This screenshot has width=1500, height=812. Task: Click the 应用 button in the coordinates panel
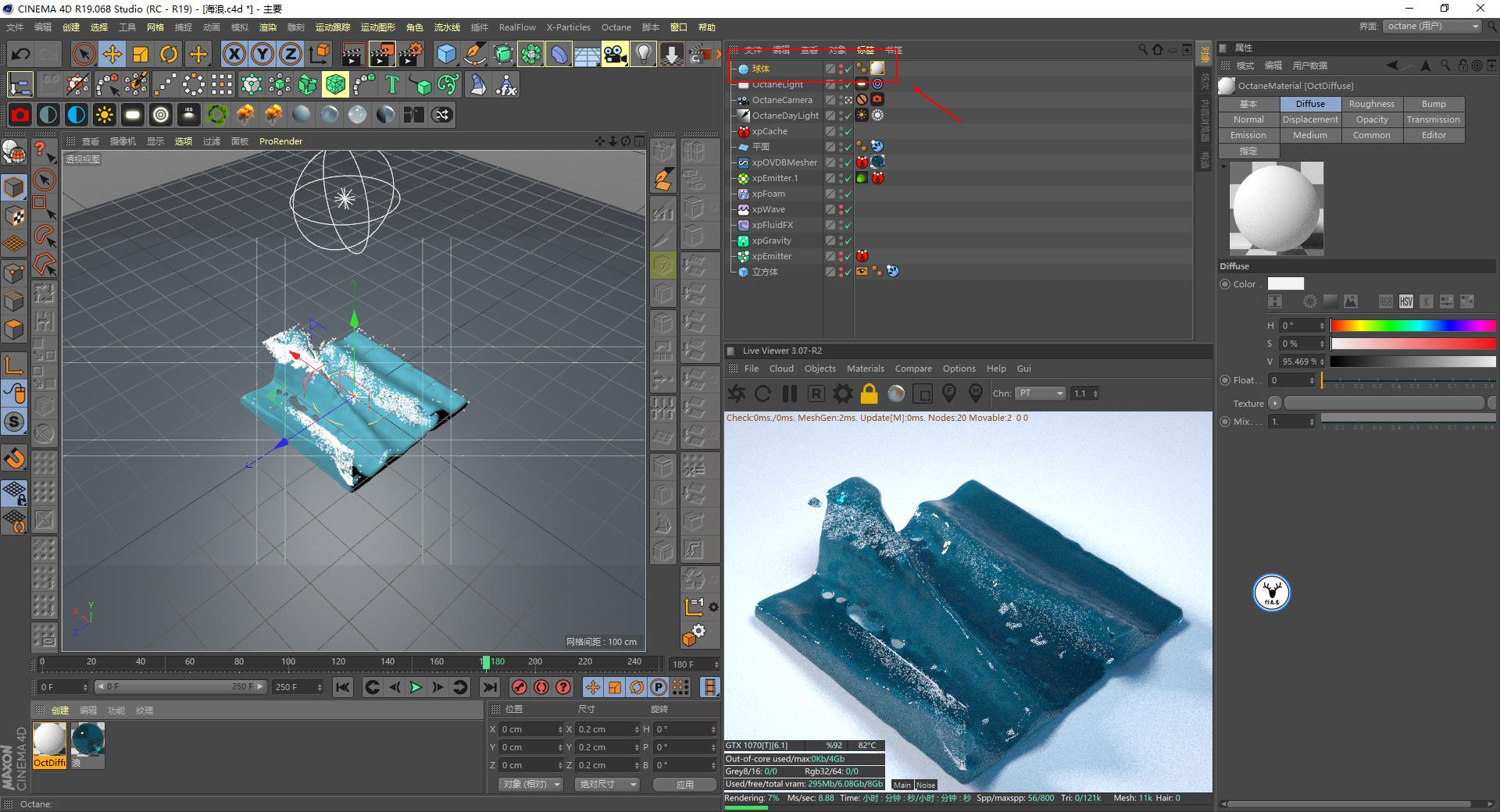click(684, 785)
